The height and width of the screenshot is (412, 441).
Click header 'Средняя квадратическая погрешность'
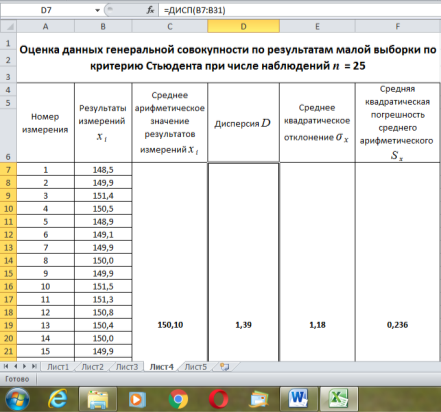(x=398, y=123)
